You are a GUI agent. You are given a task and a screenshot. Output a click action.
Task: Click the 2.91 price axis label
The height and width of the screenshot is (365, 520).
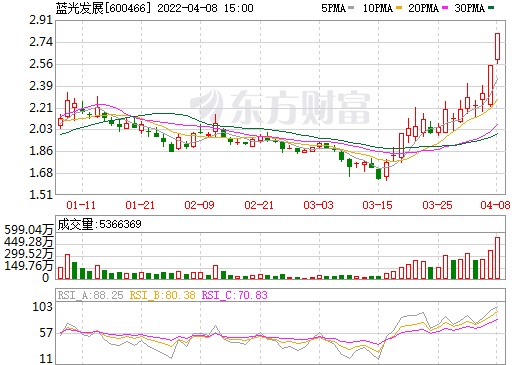pos(41,20)
